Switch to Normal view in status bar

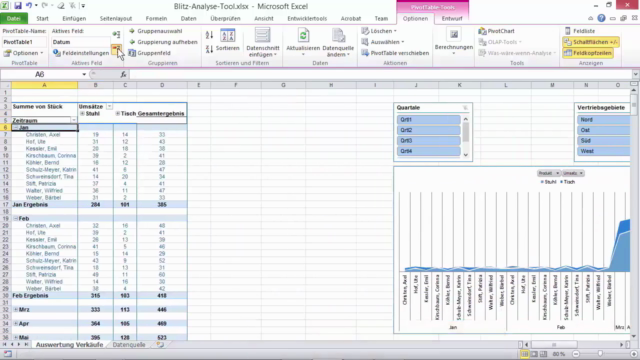[x=524, y=354]
